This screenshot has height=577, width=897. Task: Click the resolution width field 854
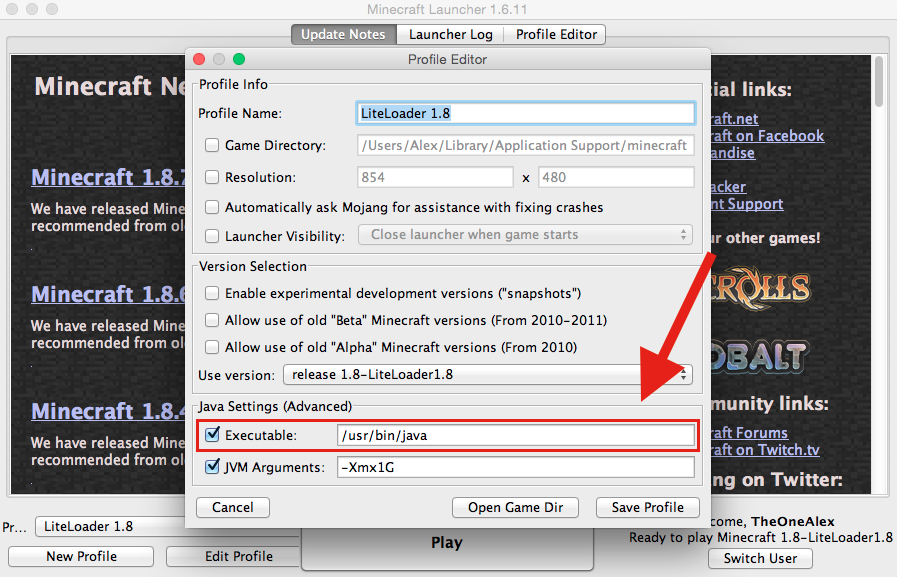pyautogui.click(x=435, y=177)
